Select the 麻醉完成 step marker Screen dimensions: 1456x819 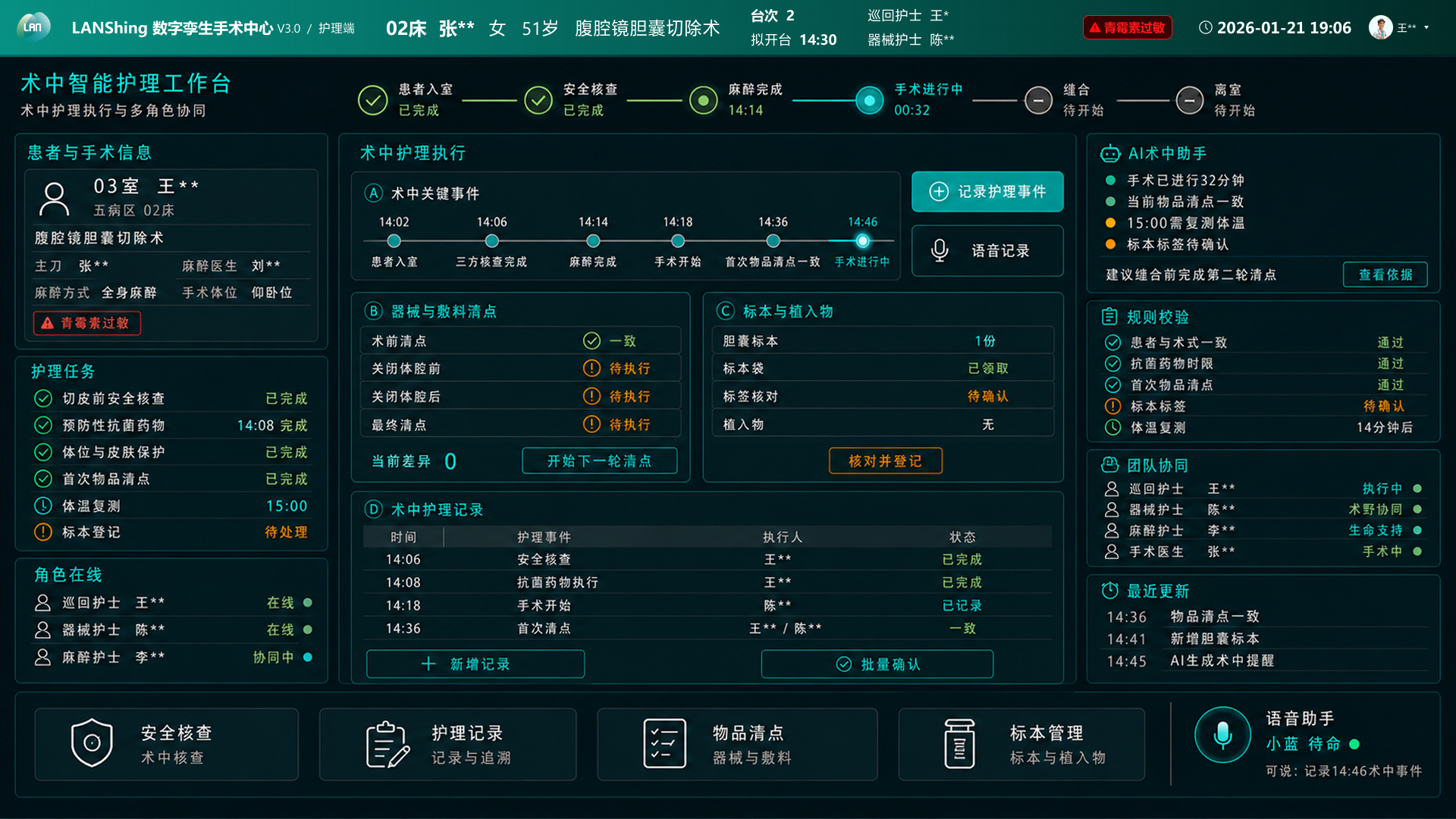tap(703, 100)
